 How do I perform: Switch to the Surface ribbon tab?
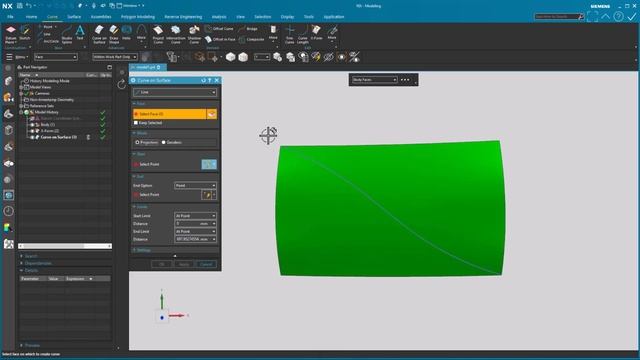[74, 17]
